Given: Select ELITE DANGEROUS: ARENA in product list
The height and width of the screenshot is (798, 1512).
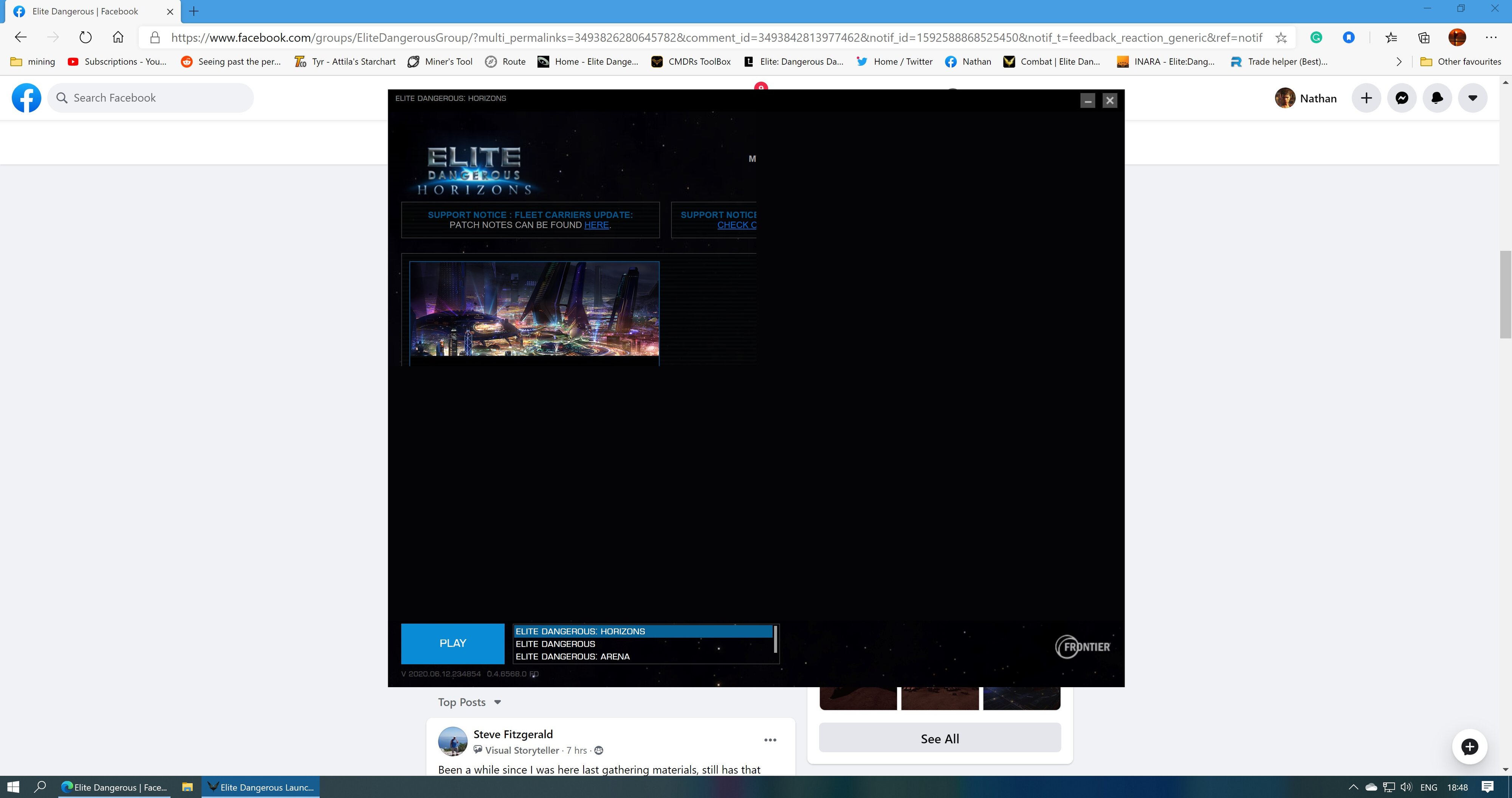Looking at the screenshot, I should pos(643,657).
